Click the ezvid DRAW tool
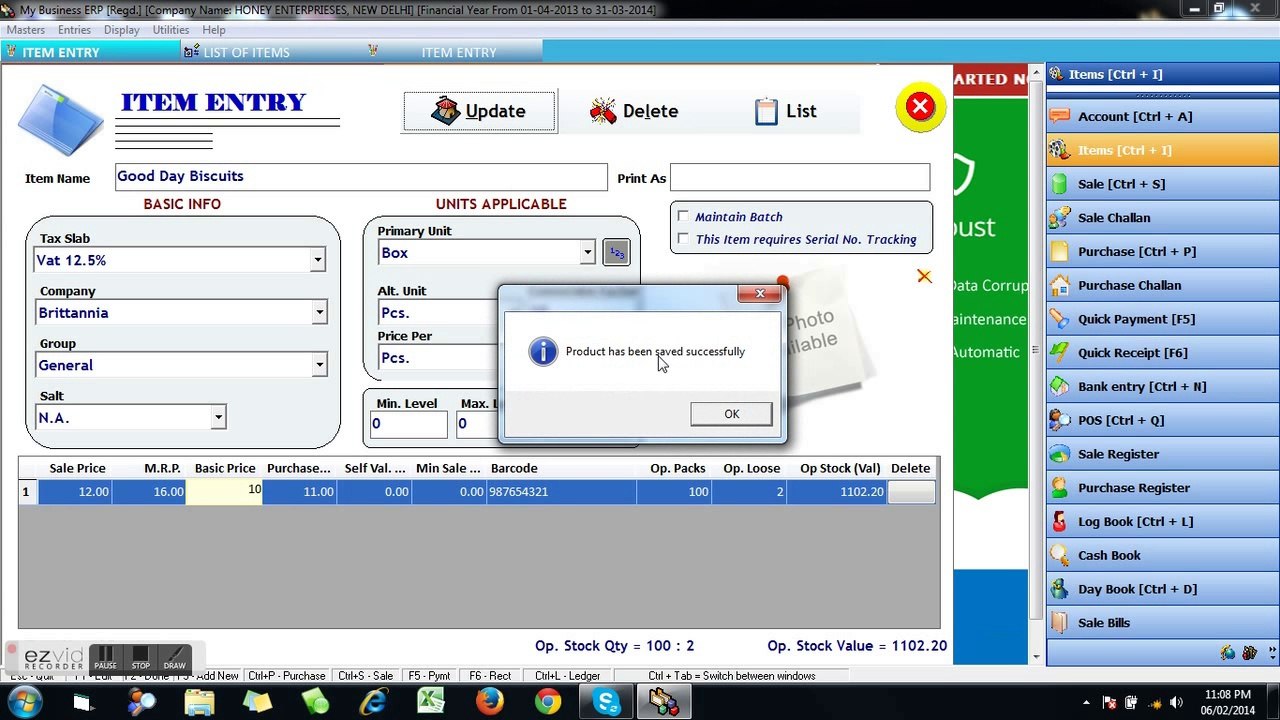This screenshot has height=720, width=1280. (175, 657)
